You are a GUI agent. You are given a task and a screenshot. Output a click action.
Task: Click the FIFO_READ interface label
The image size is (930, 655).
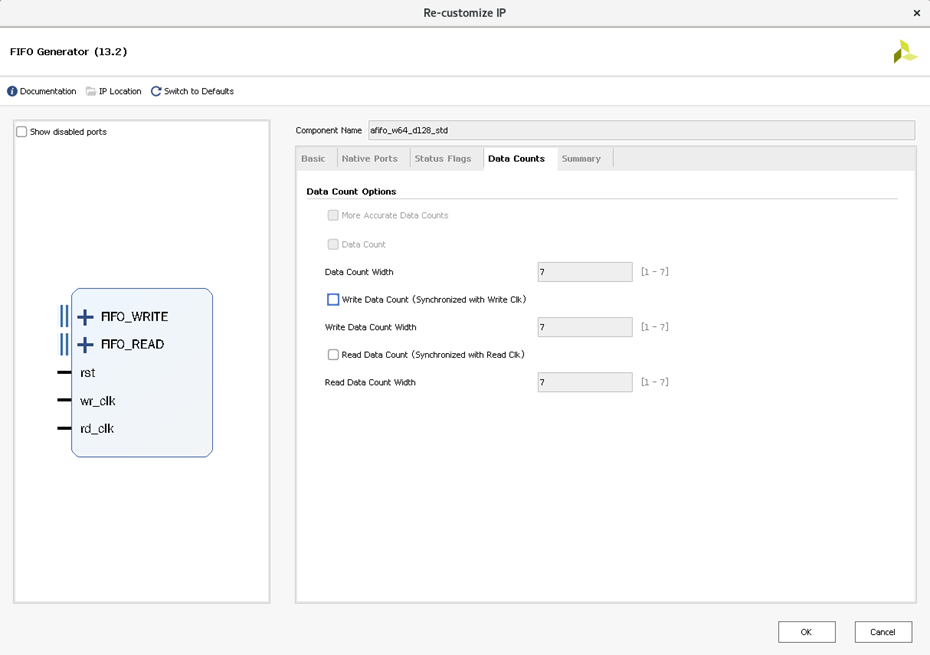[133, 344]
